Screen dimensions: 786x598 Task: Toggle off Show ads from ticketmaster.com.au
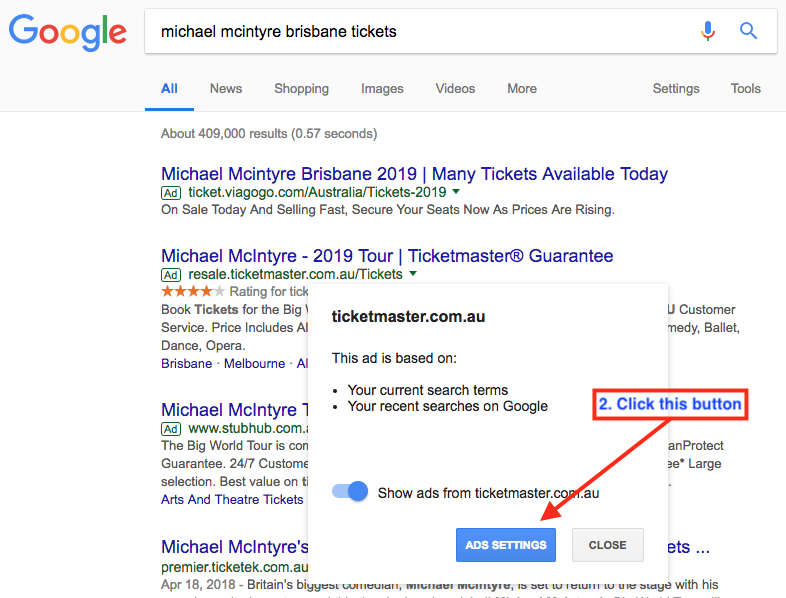click(350, 491)
